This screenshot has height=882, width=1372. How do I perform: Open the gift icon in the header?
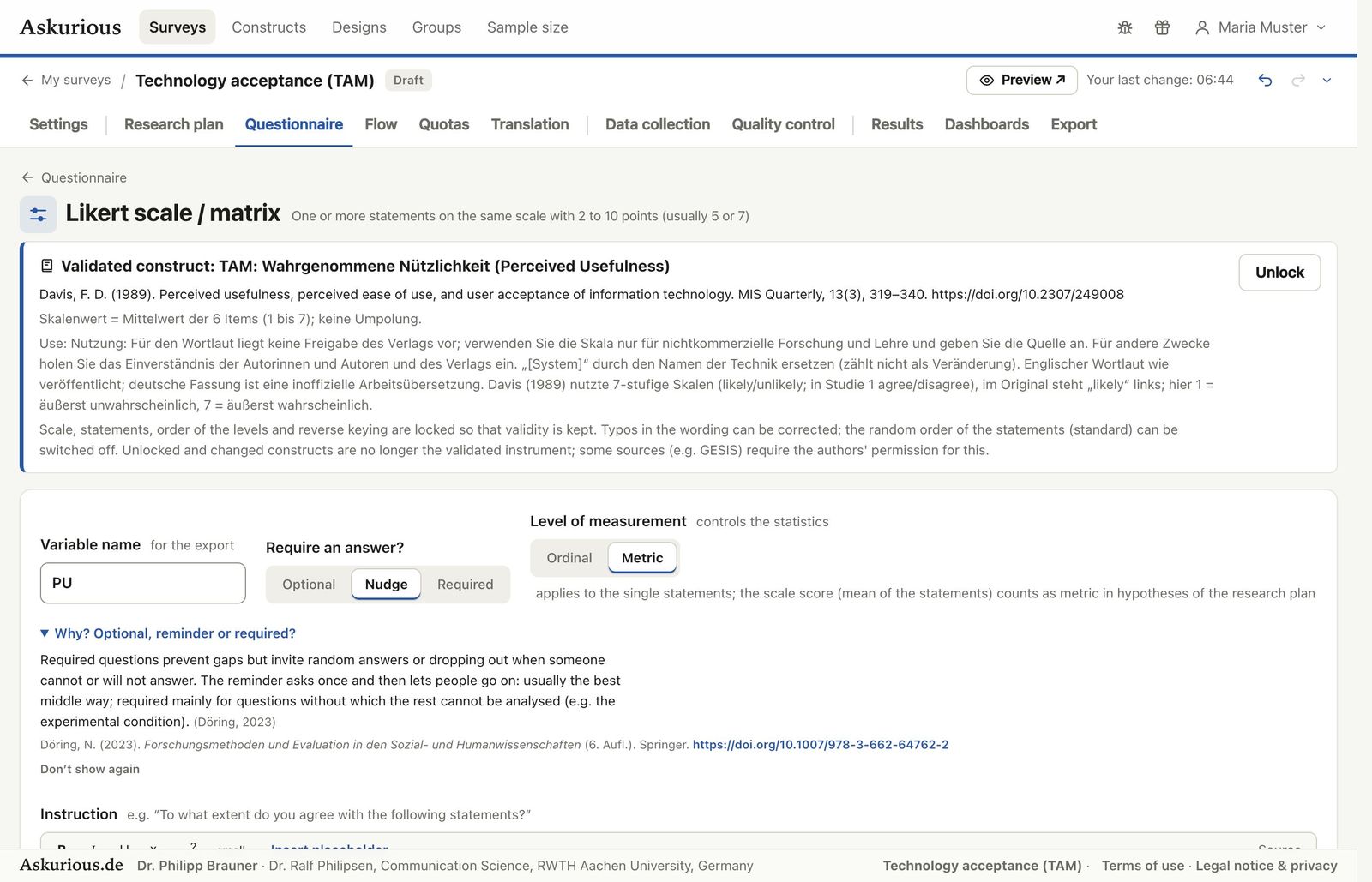pos(1162,27)
